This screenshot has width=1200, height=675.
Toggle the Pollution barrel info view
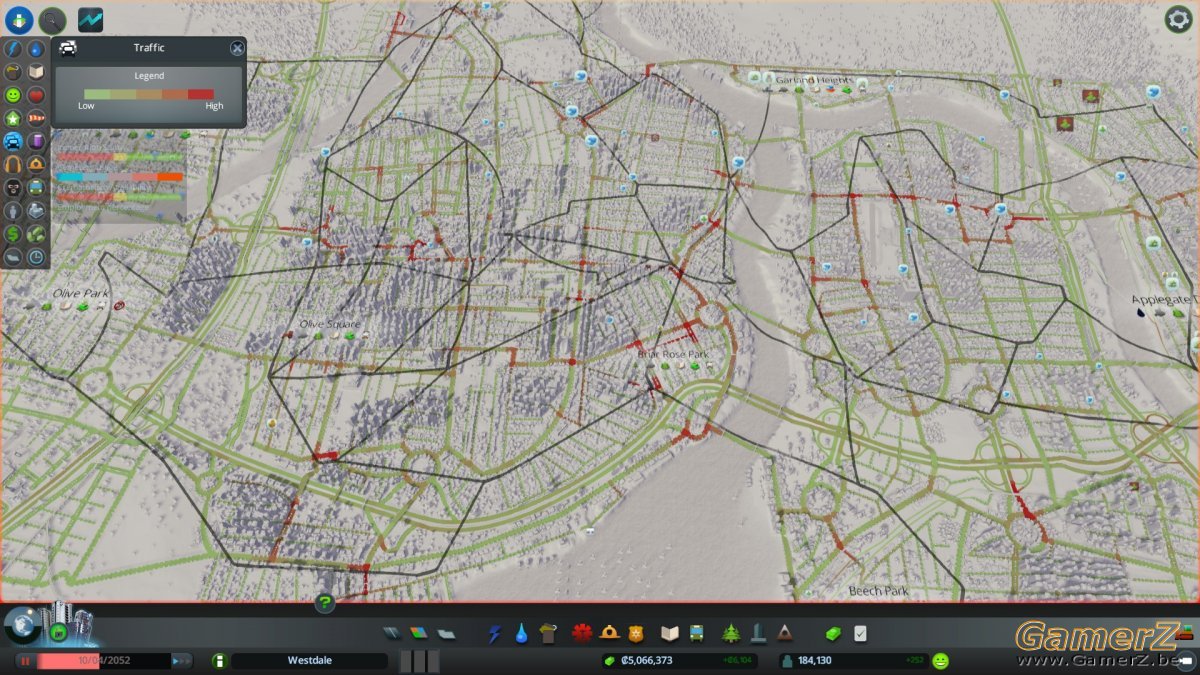pos(36,141)
